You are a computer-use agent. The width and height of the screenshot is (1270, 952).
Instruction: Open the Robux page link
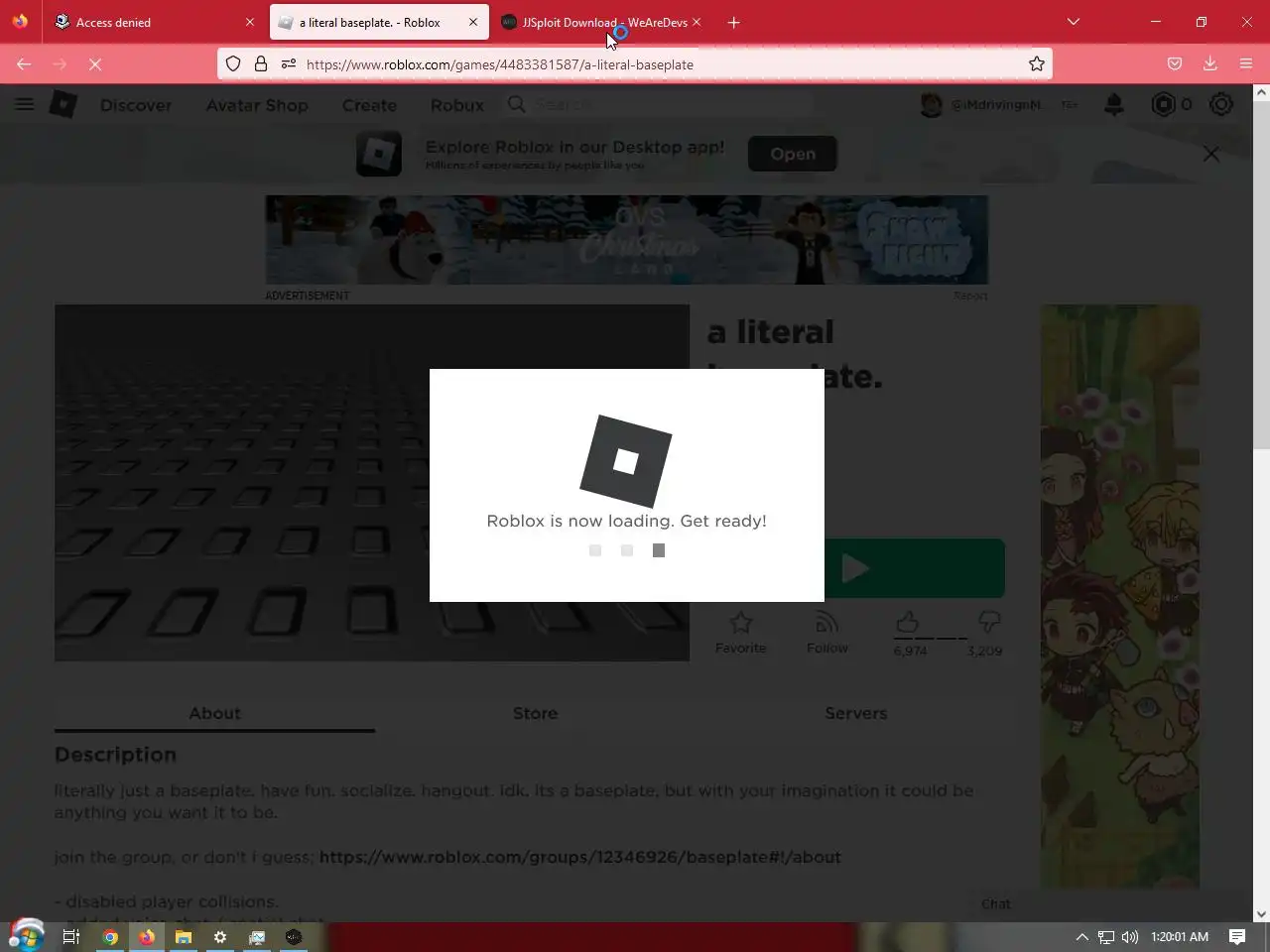[x=457, y=105]
